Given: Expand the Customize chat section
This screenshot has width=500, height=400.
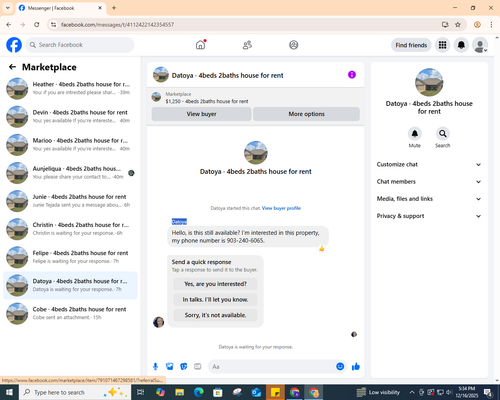Looking at the screenshot, I should pos(429,164).
